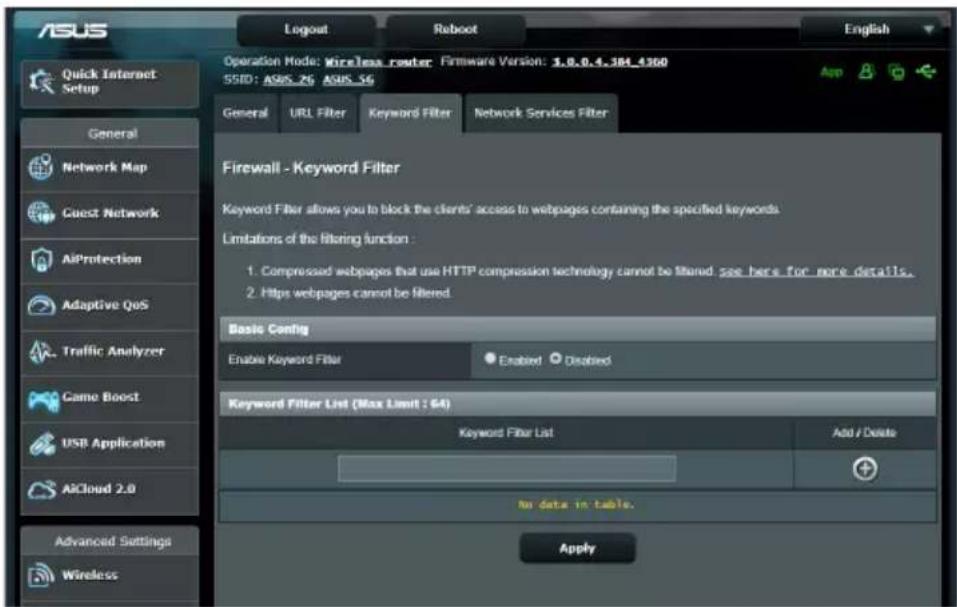Click the plus icon to add keyword
The width and height of the screenshot is (957, 607).
coord(864,469)
